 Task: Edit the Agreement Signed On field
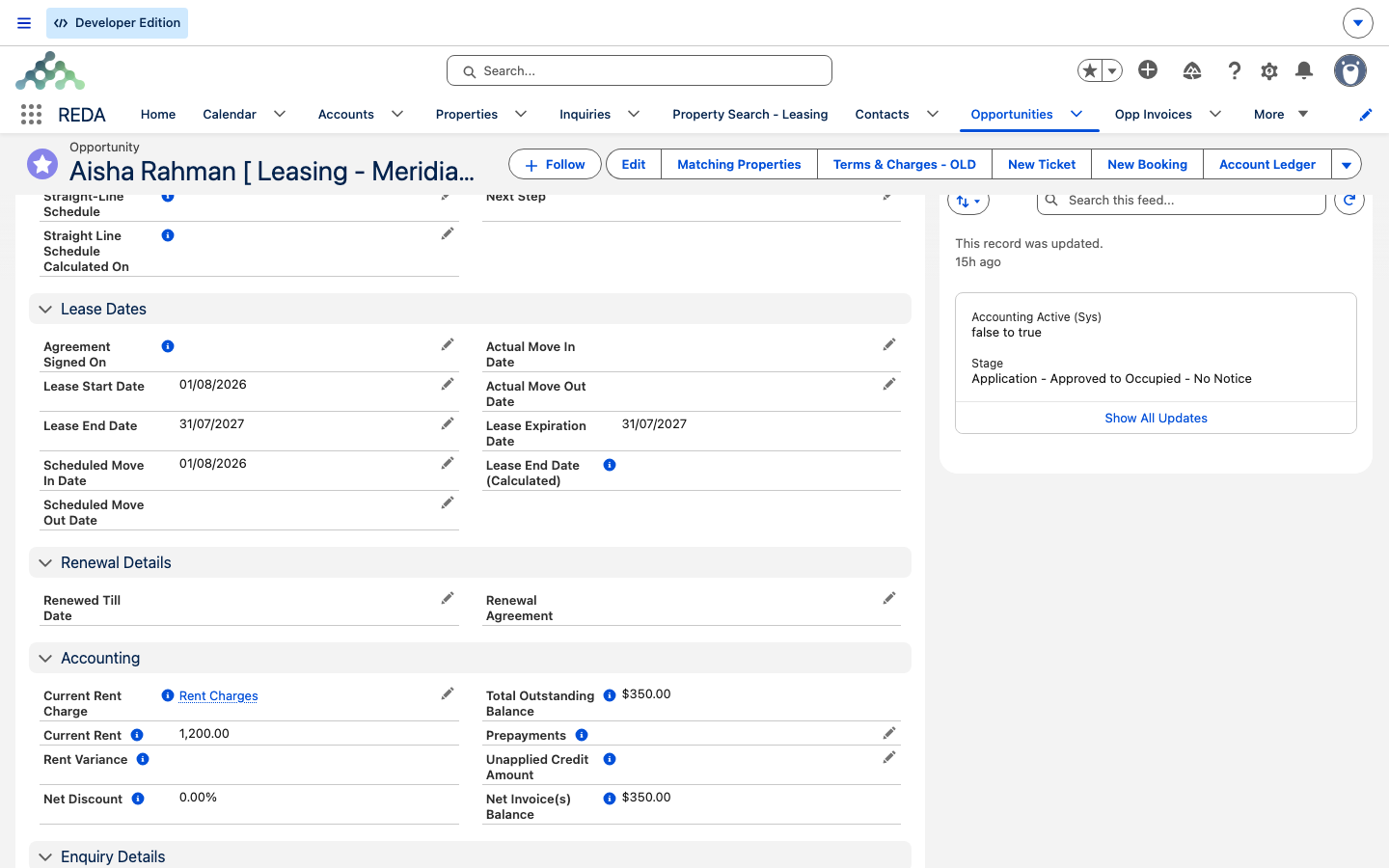(448, 344)
